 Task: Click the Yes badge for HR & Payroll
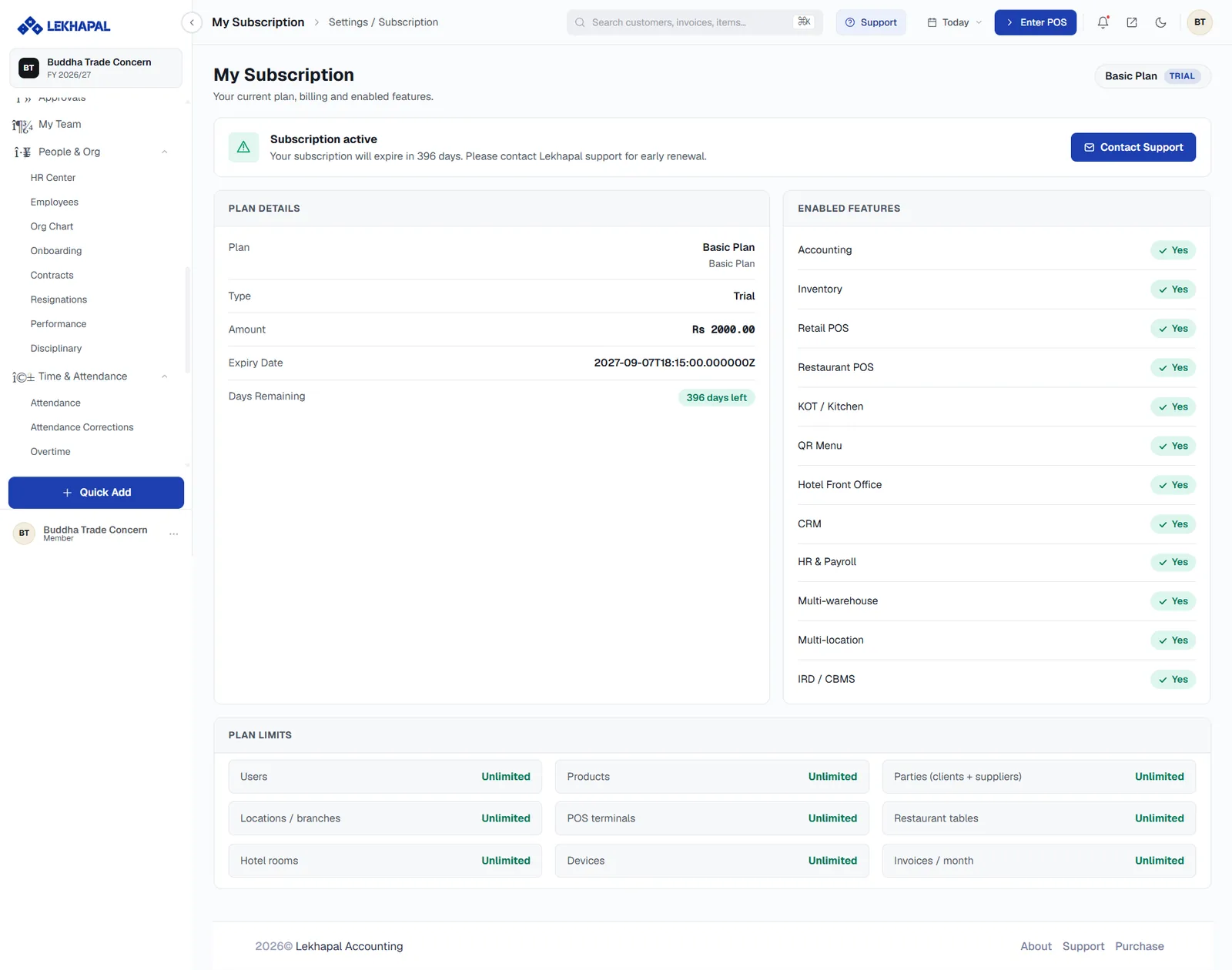pos(1173,562)
